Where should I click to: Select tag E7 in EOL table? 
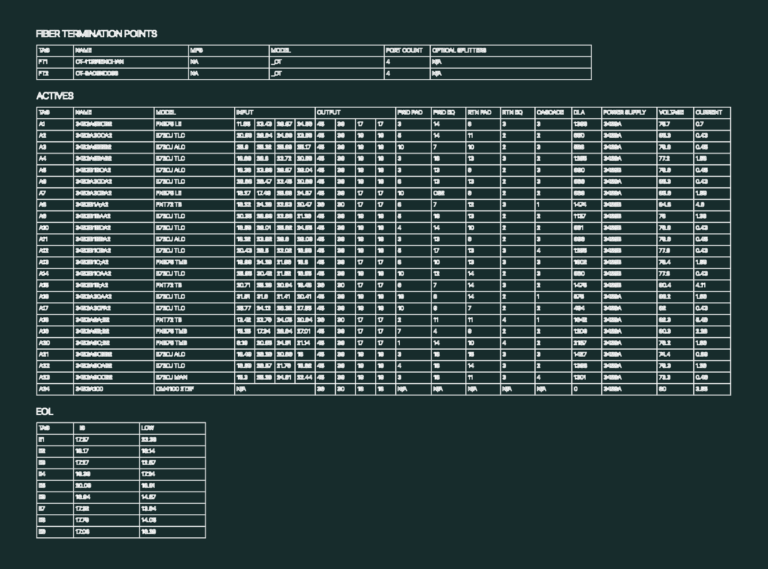[42, 509]
